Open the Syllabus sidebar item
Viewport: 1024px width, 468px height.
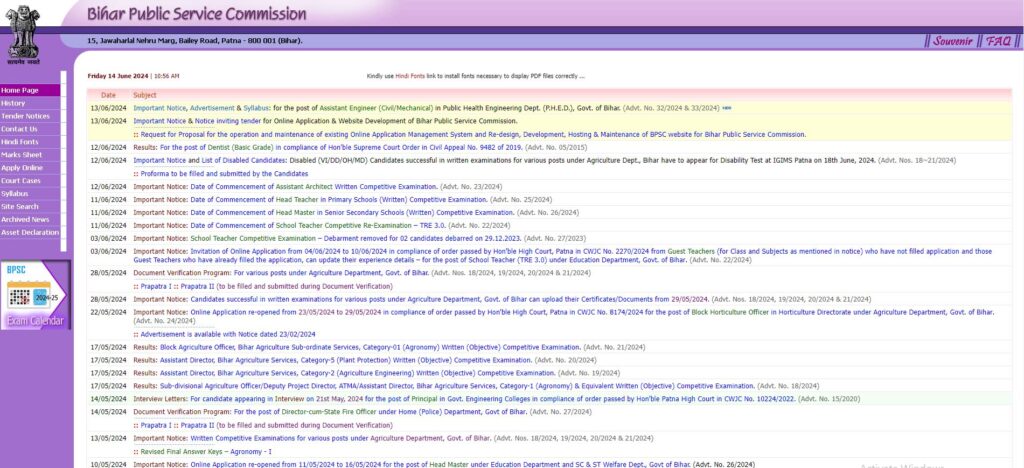15,193
